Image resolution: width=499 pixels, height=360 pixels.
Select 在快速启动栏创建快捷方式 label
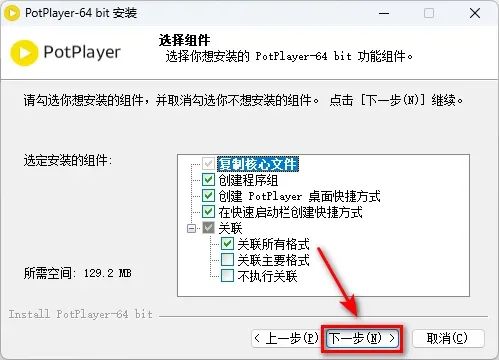tap(290, 212)
